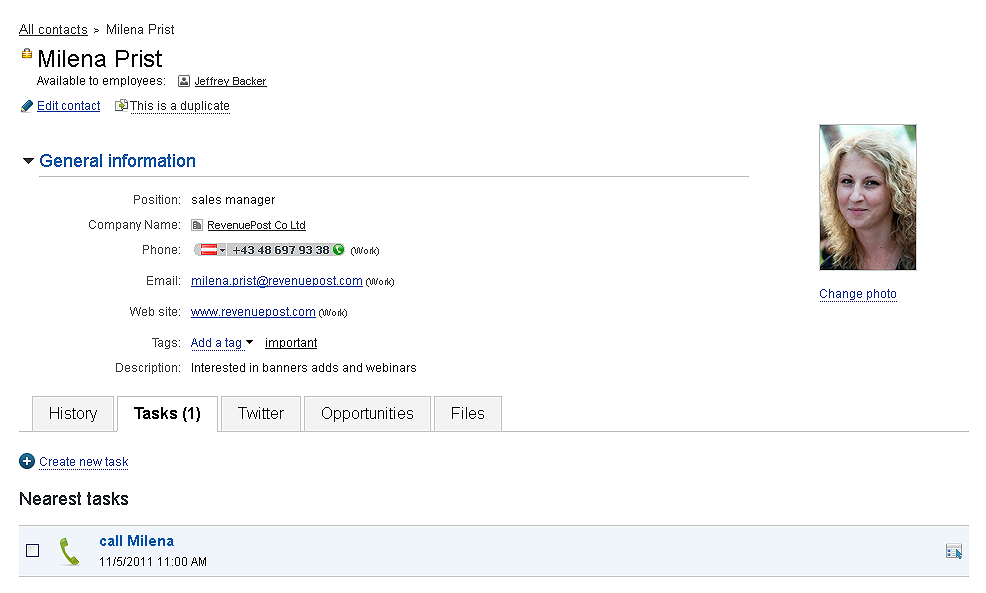Switch to the Twitter tab
The width and height of the screenshot is (986, 593).
point(261,414)
